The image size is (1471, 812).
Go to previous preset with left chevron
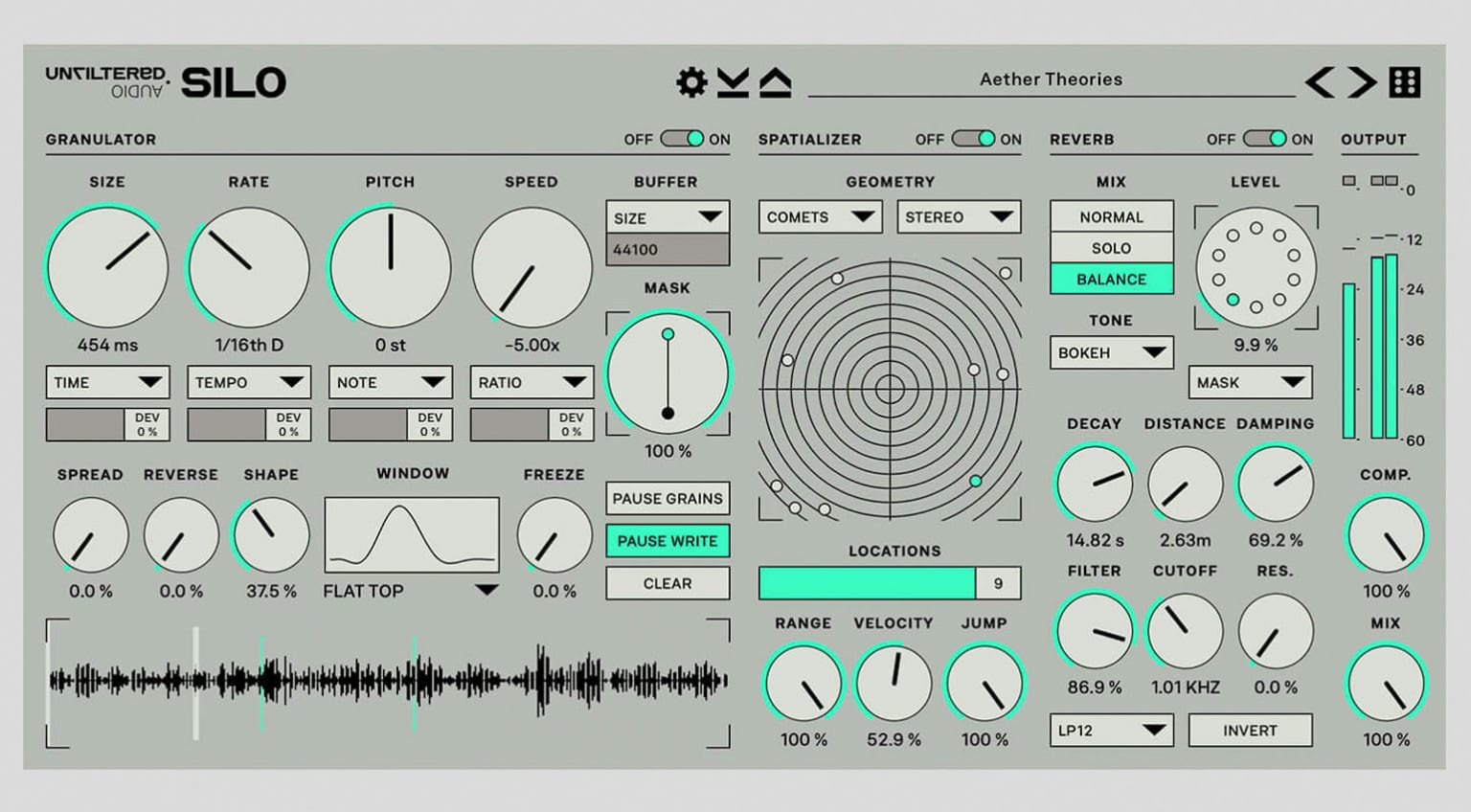point(1320,82)
